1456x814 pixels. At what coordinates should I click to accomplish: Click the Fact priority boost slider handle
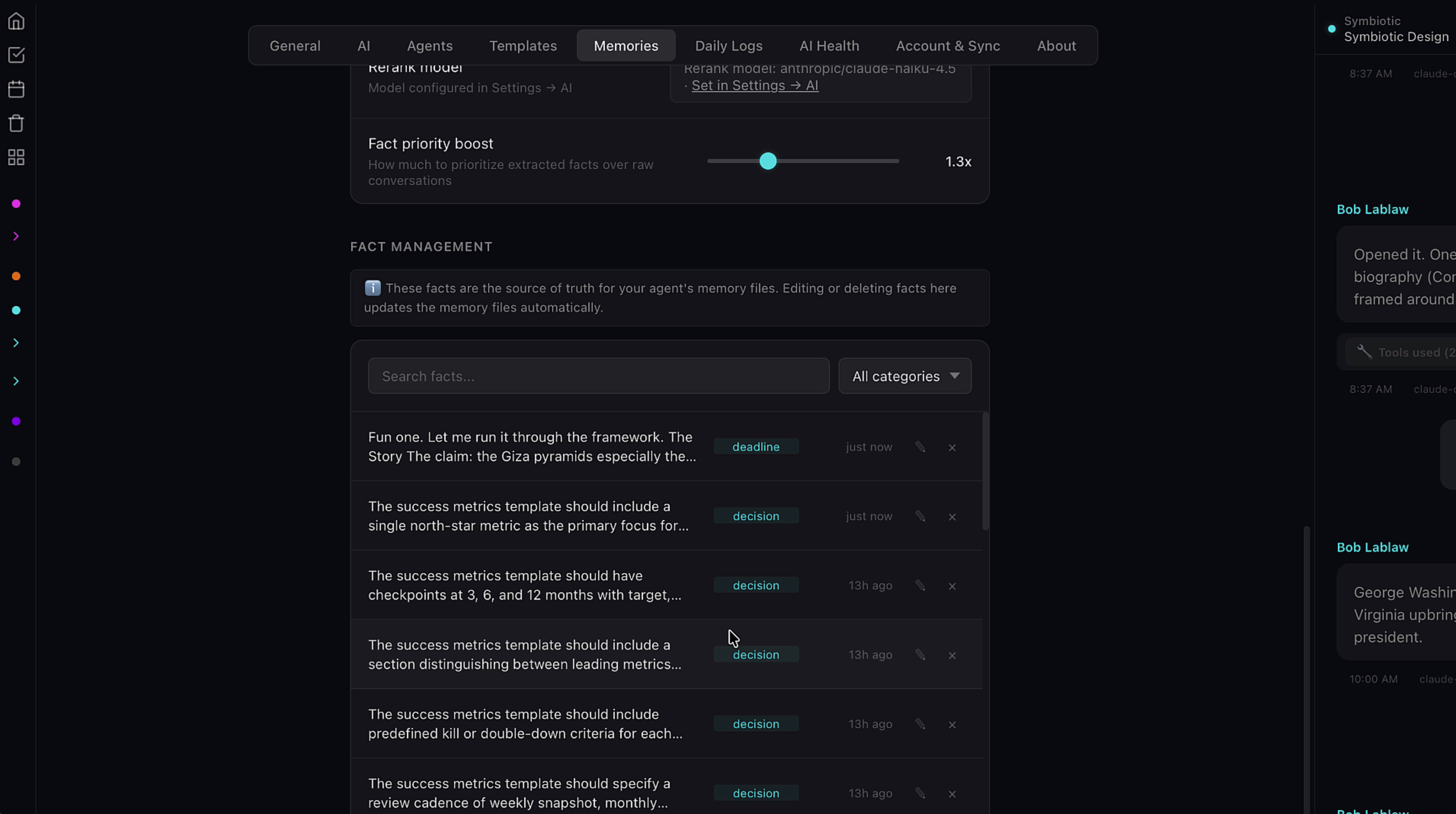pos(768,161)
